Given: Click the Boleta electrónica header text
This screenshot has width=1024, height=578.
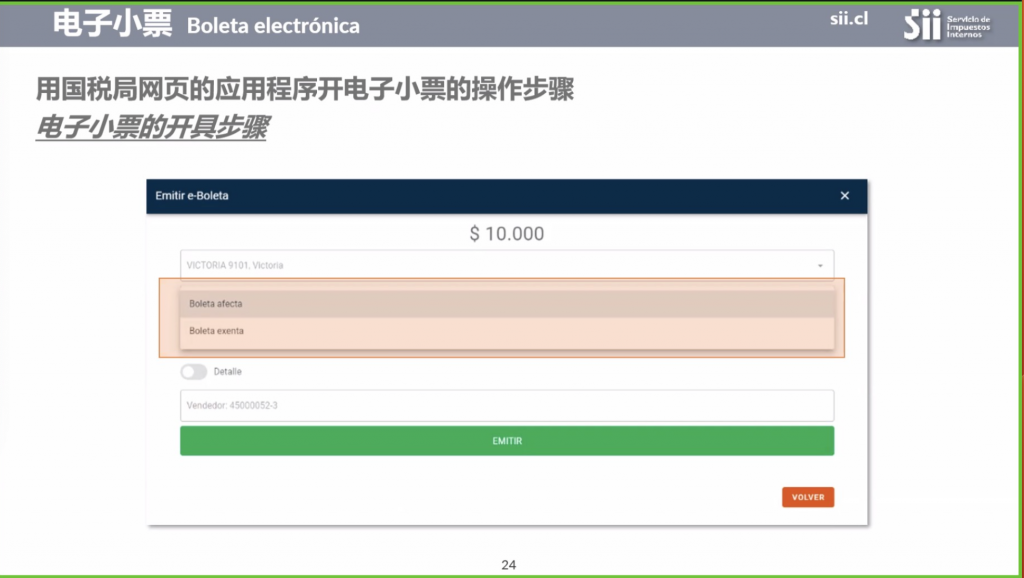Looking at the screenshot, I should (x=273, y=25).
